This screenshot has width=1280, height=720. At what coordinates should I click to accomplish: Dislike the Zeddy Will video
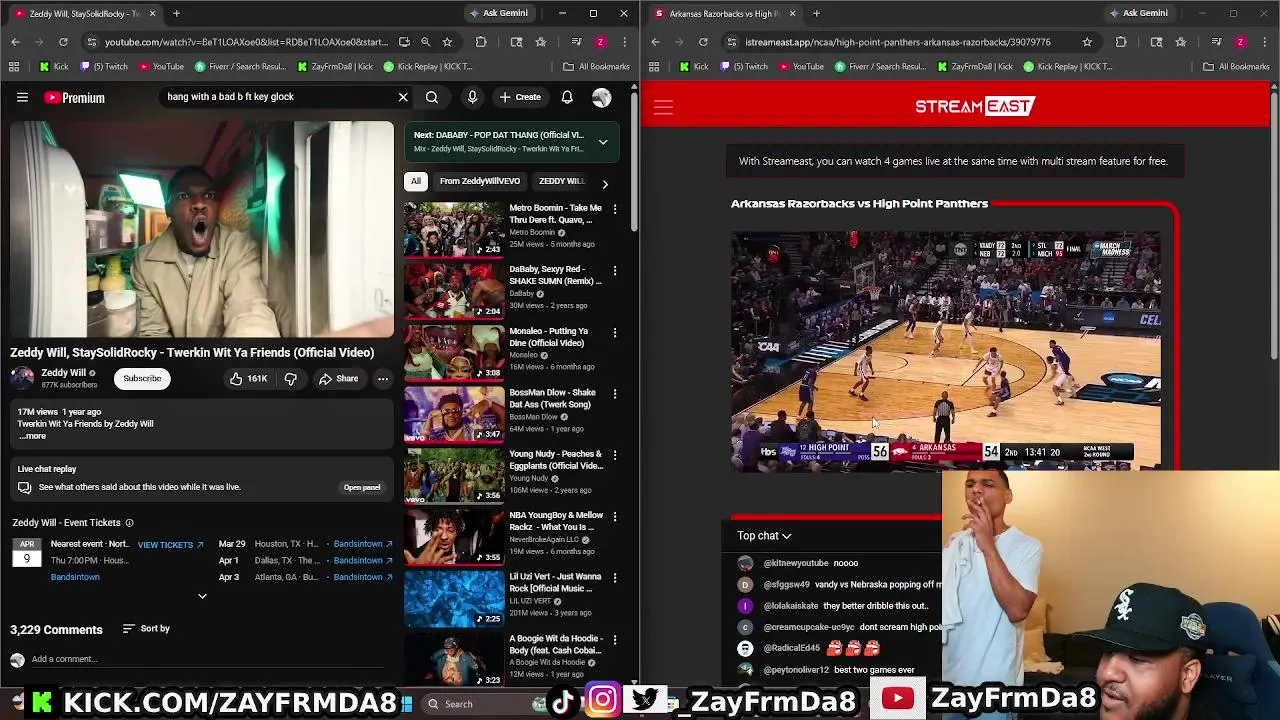pos(290,379)
